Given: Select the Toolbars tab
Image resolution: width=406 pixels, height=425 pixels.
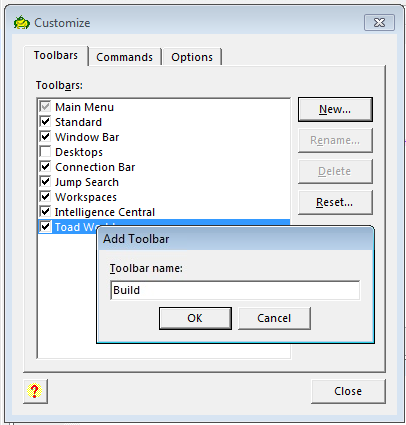Looking at the screenshot, I should click(56, 55).
